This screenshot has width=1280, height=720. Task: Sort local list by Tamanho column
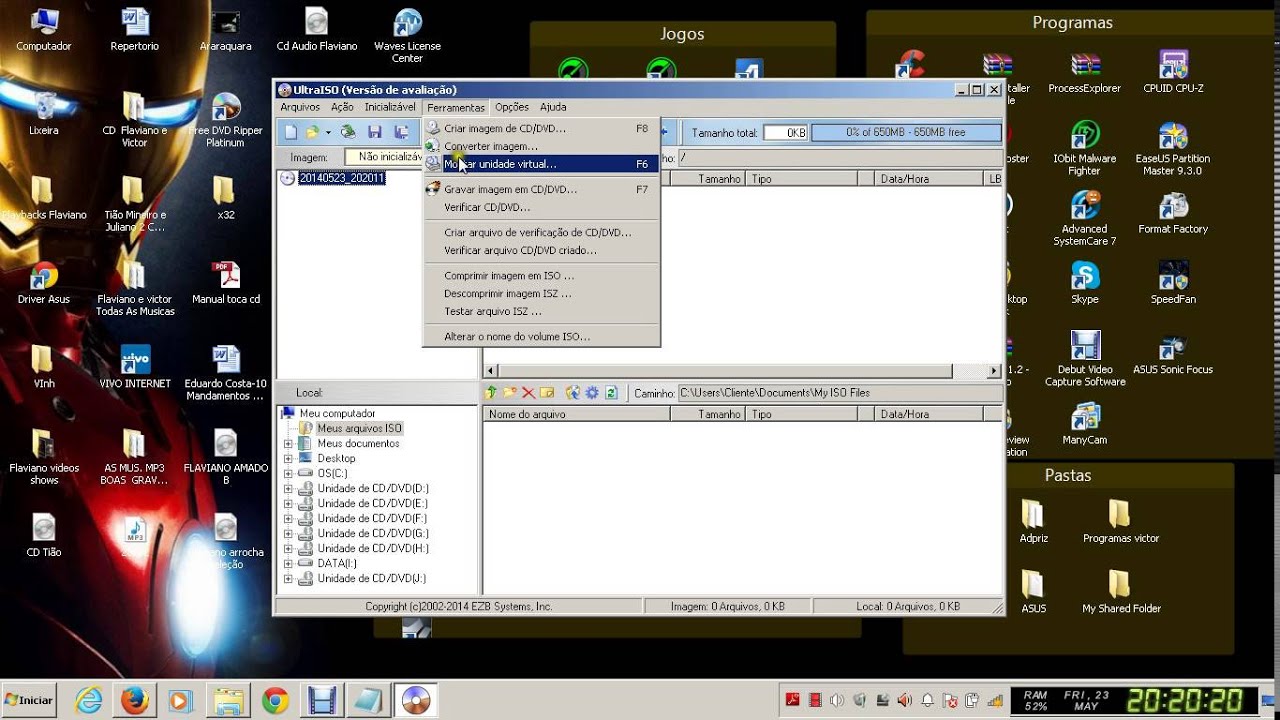coord(707,414)
